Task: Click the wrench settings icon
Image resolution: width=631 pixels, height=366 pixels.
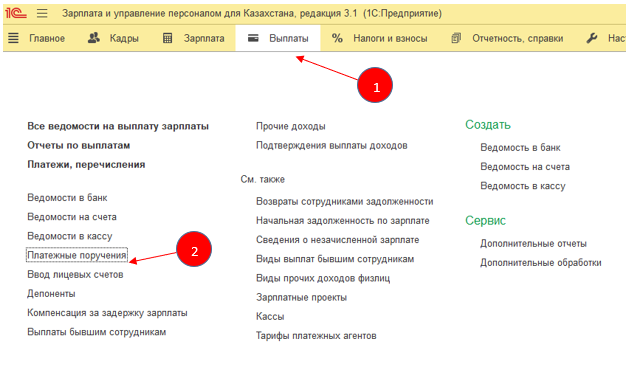Action: coord(592,38)
